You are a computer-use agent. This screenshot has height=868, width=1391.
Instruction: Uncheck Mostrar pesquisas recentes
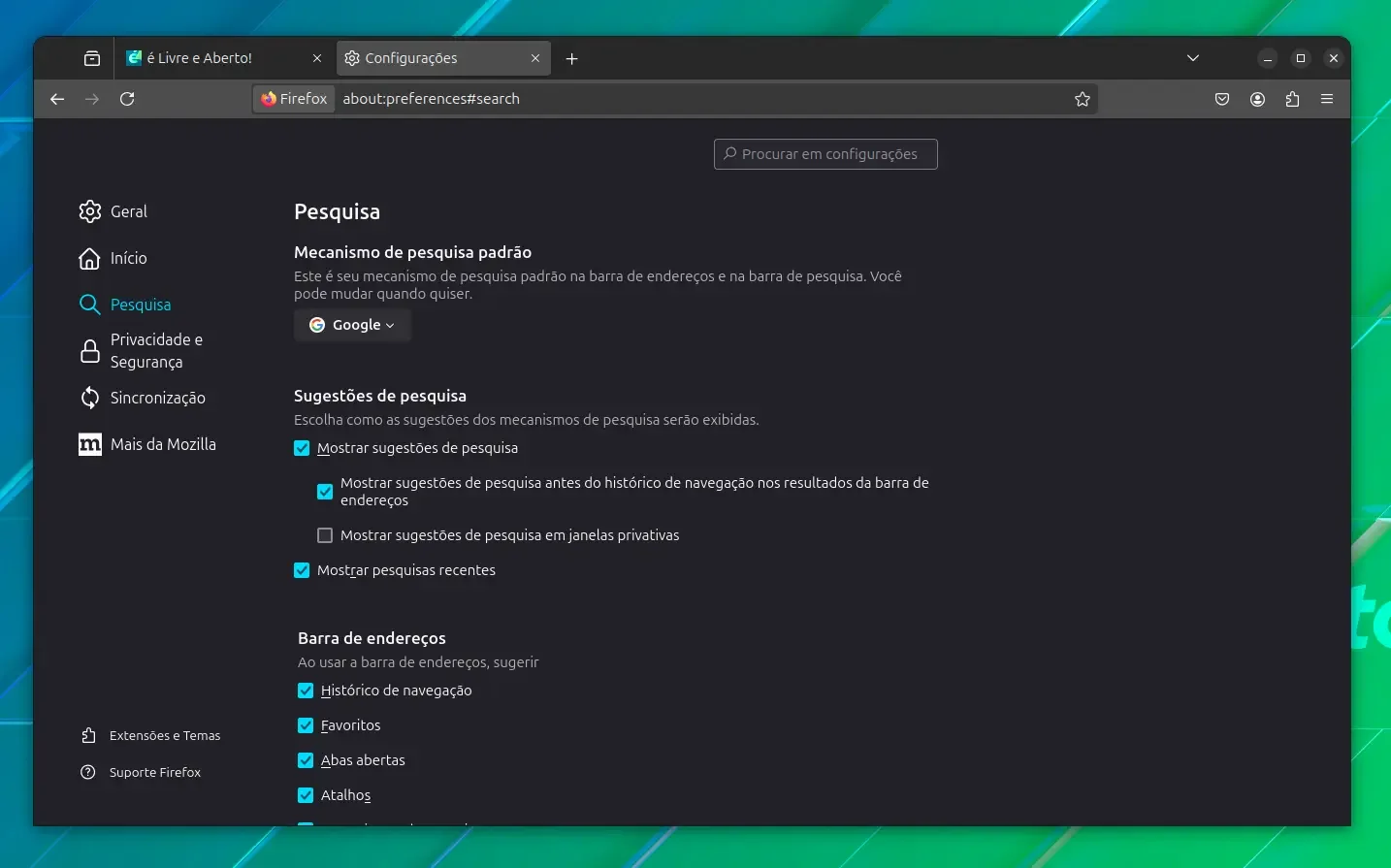[x=302, y=570]
